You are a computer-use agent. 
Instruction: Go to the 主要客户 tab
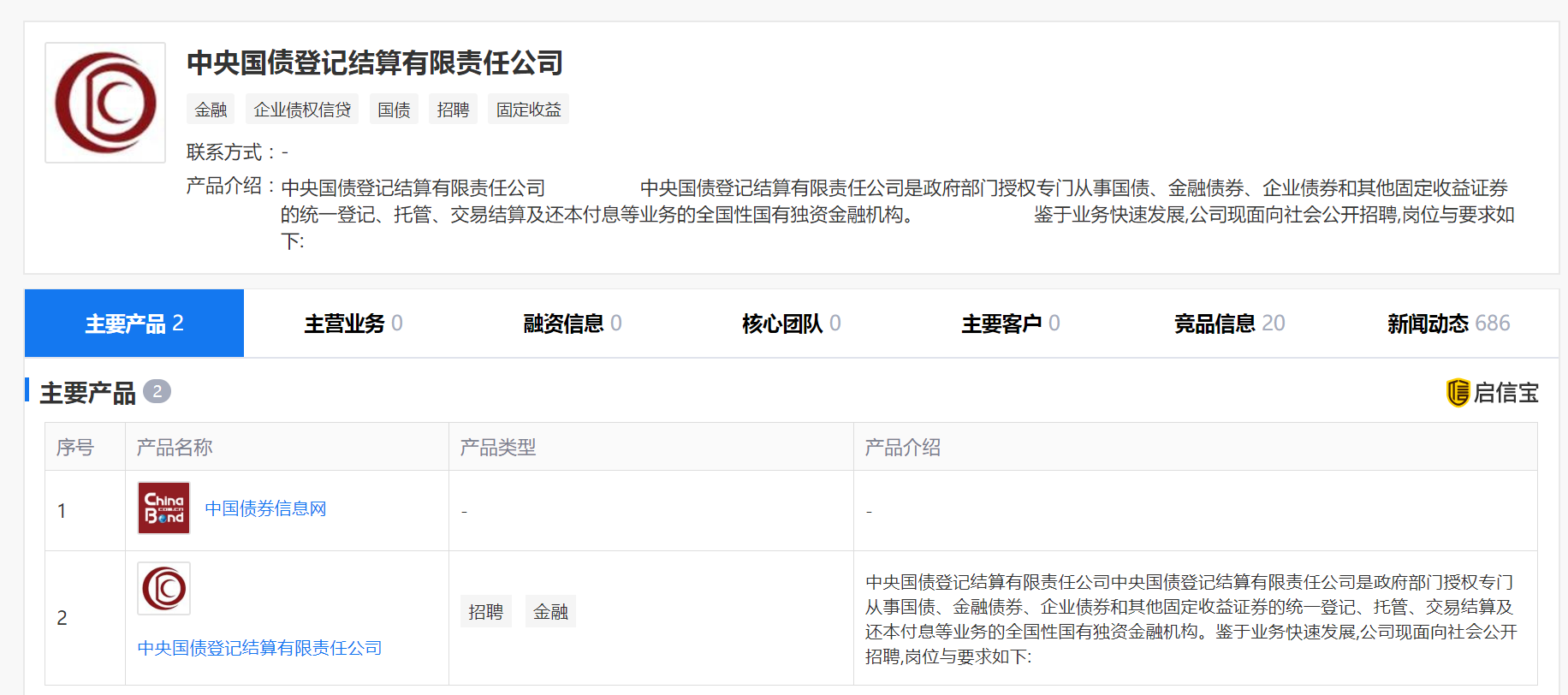(1010, 324)
